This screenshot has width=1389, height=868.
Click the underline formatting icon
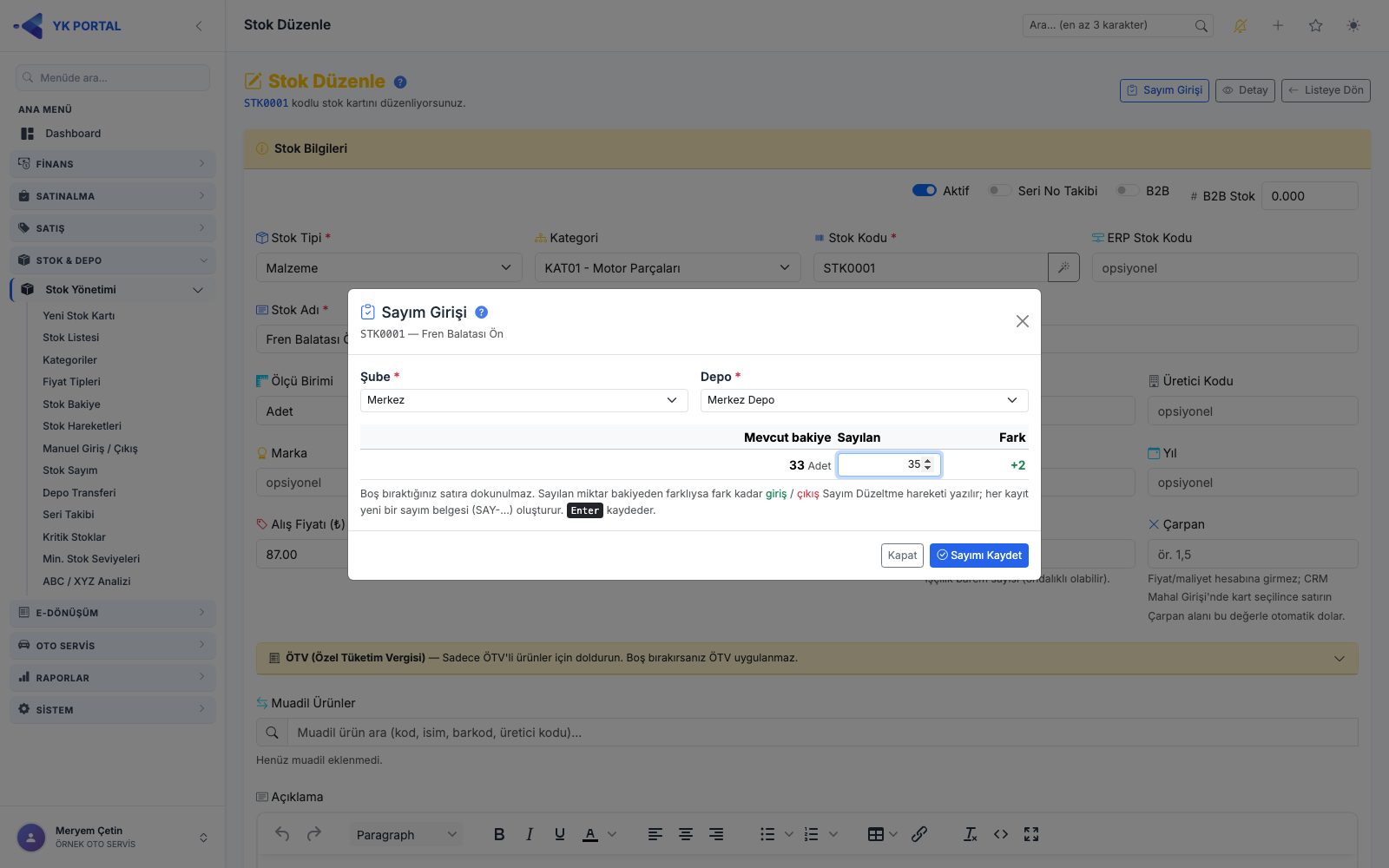(x=560, y=834)
